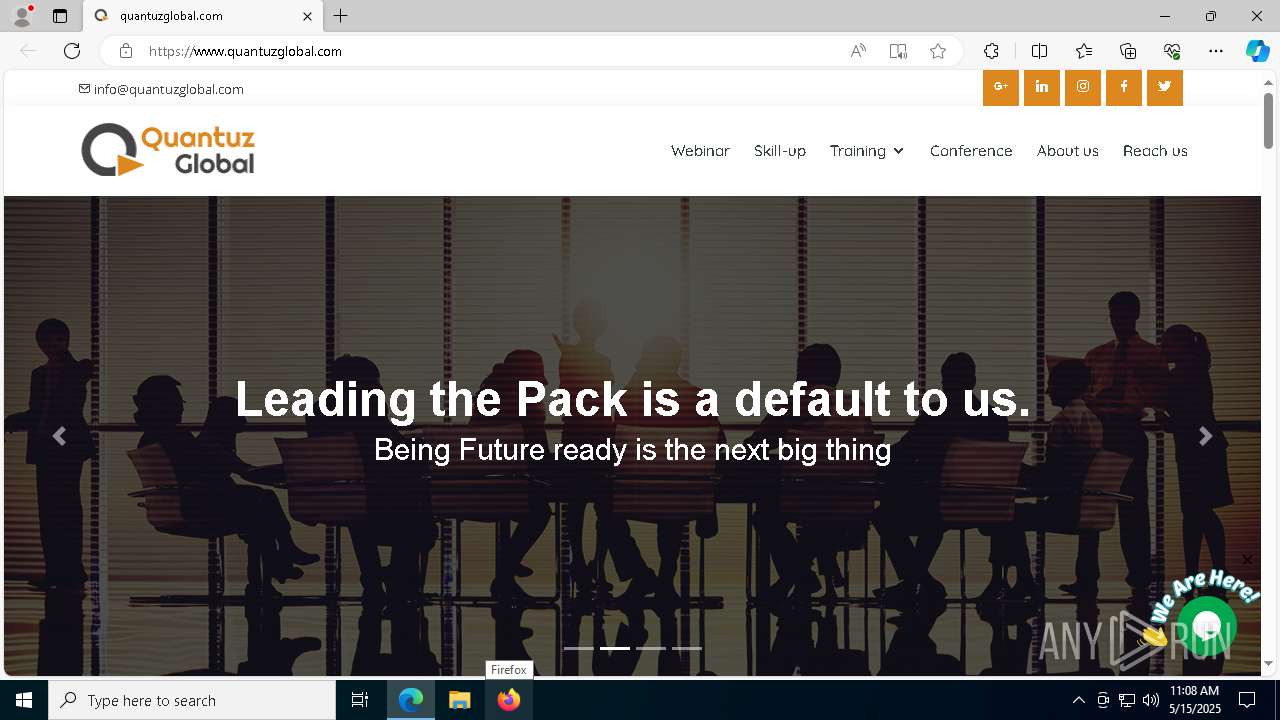Open the Favorites list icon
This screenshot has width=1280, height=720.
[x=1084, y=51]
